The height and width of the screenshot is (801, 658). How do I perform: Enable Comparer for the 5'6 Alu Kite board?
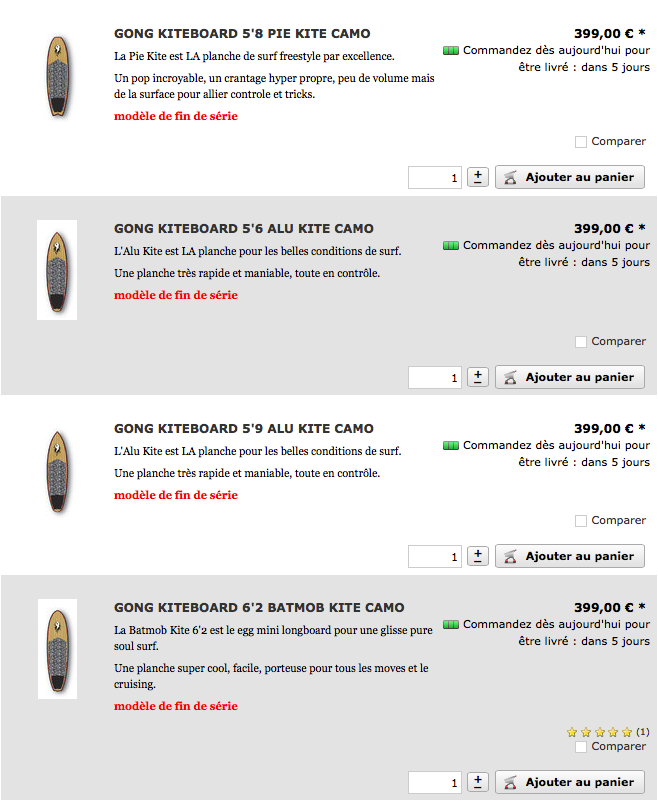(x=581, y=342)
